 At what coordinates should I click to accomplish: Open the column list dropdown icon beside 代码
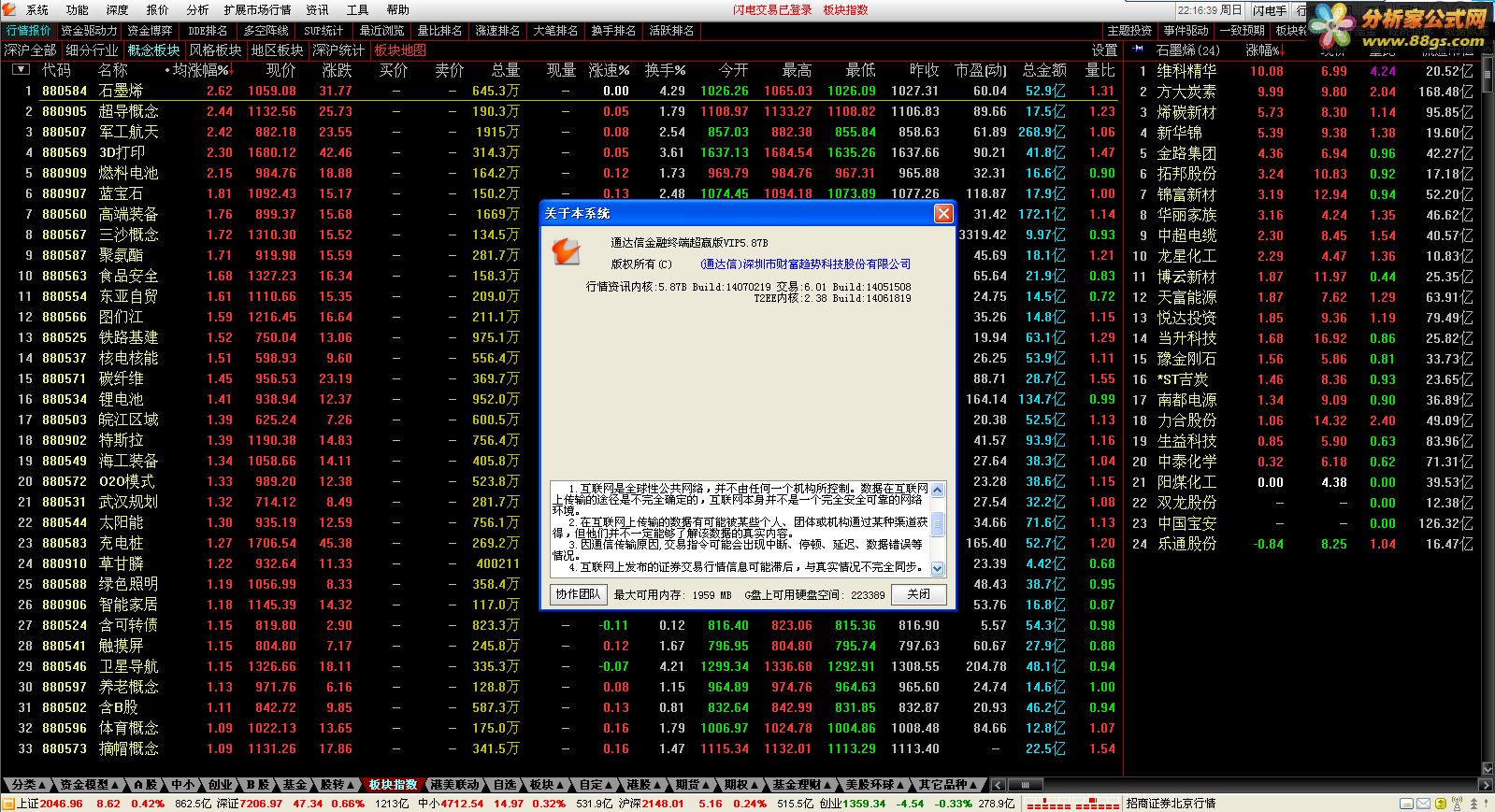pyautogui.click(x=21, y=70)
